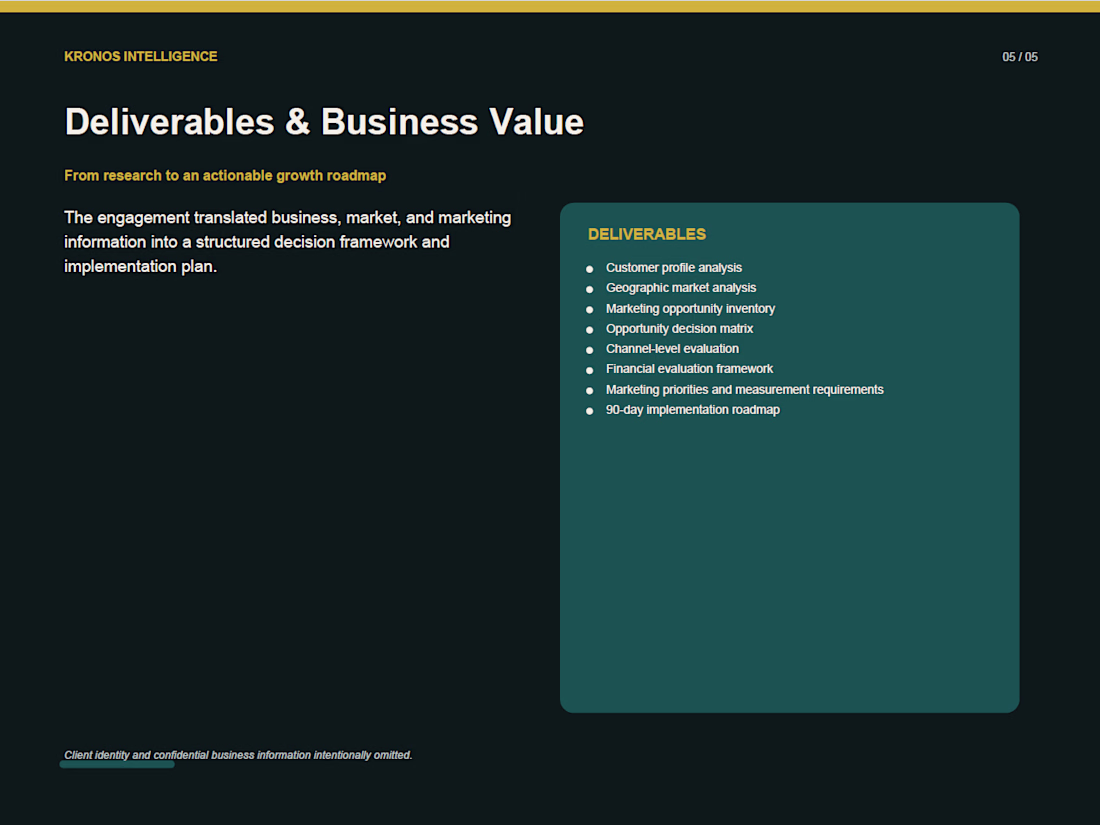Click the confidentiality footer note

[238, 756]
